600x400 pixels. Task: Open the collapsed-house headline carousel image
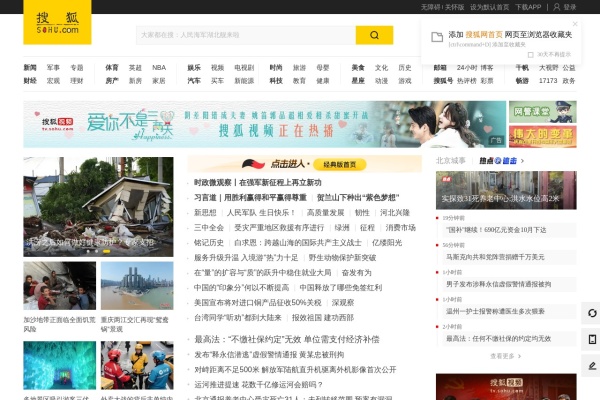[98, 207]
